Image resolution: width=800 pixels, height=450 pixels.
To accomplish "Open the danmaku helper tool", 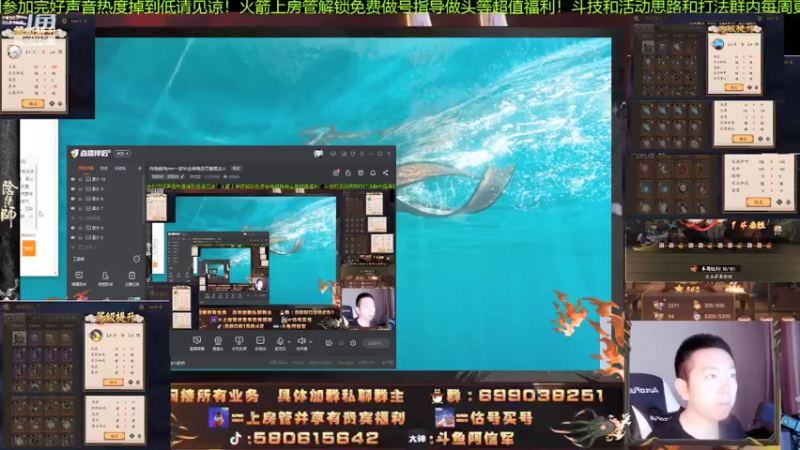I will pyautogui.click(x=79, y=279).
